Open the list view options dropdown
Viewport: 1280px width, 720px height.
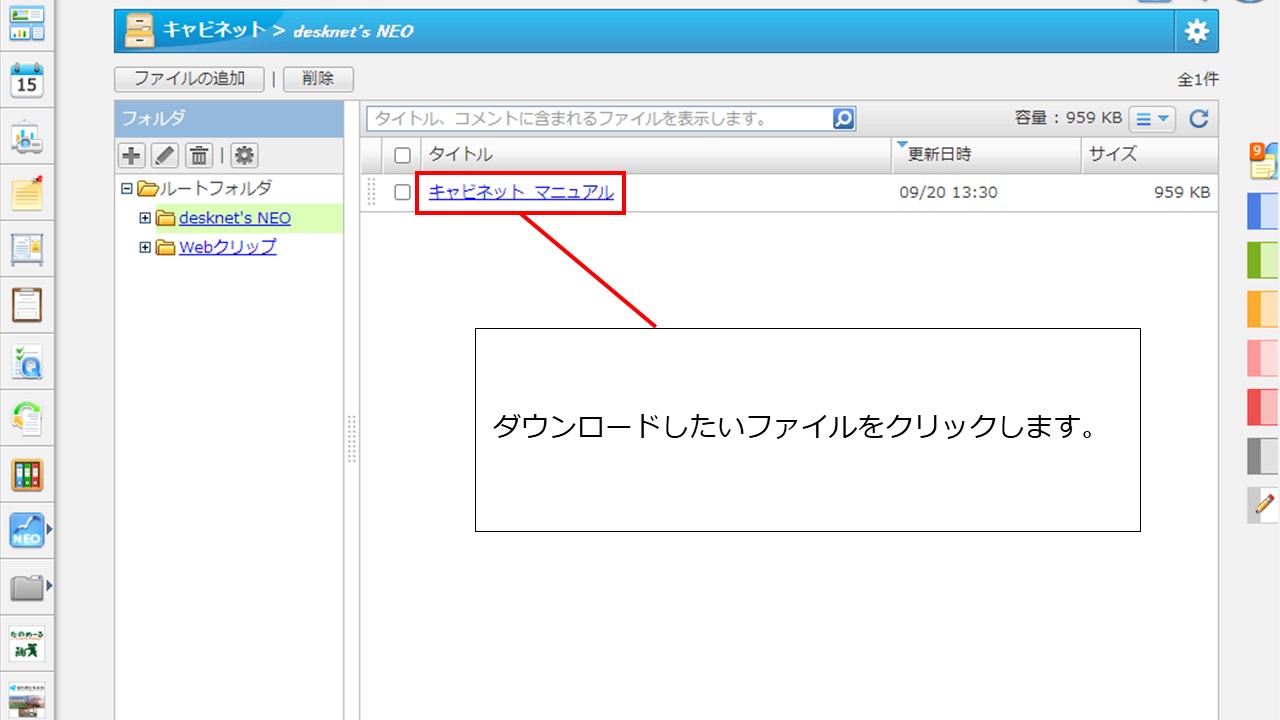[1152, 119]
